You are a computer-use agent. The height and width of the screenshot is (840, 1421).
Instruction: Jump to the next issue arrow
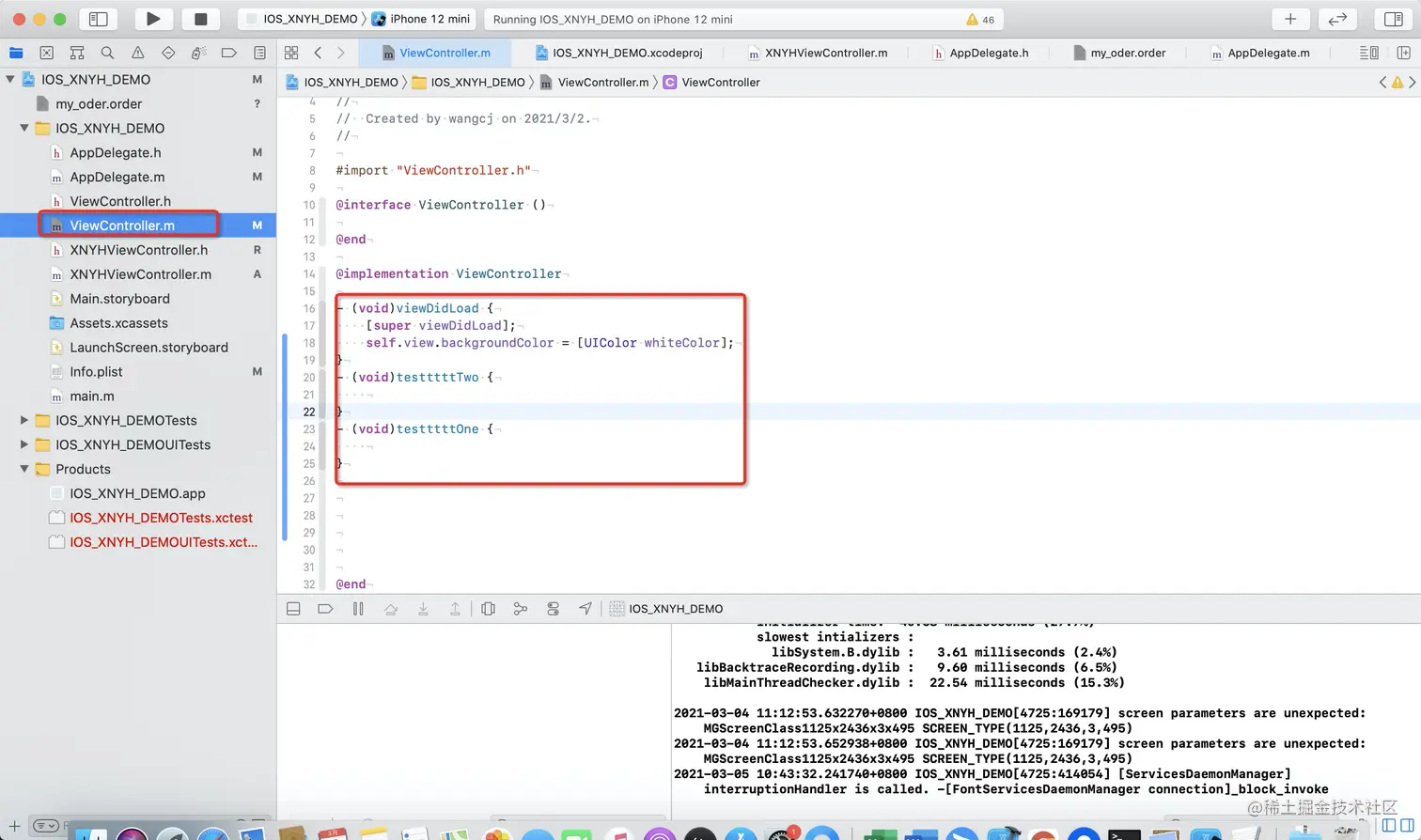click(1413, 83)
